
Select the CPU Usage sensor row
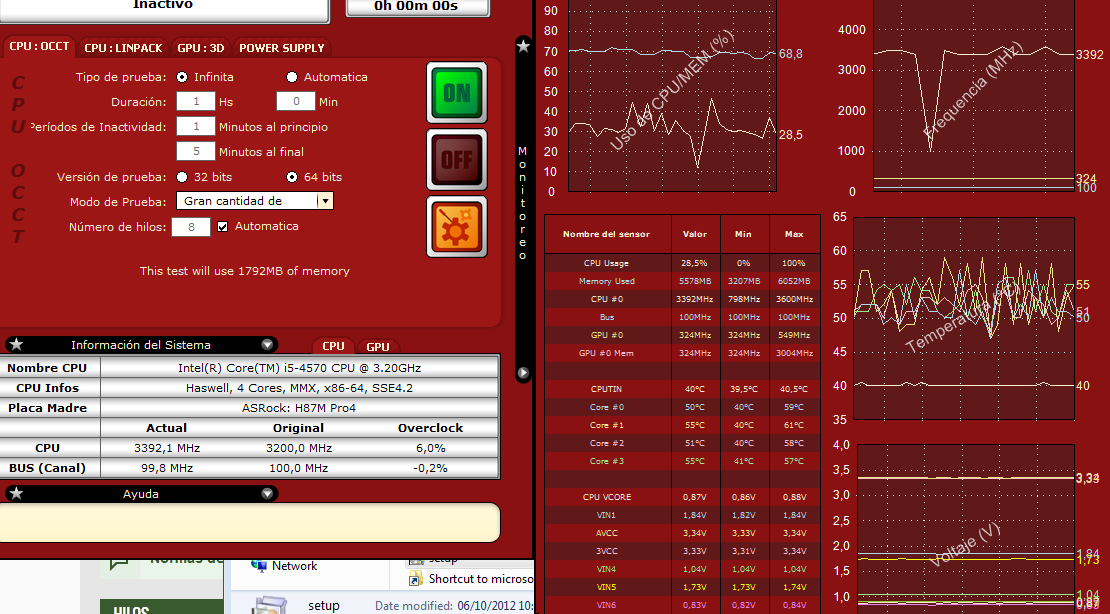click(x=682, y=263)
